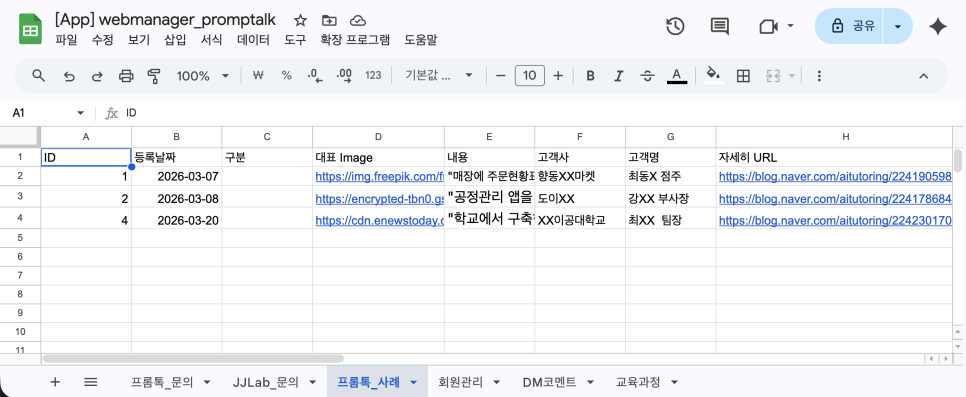The image size is (966, 397).
Task: Open the 확장 프로그램 menu
Action: click(355, 41)
